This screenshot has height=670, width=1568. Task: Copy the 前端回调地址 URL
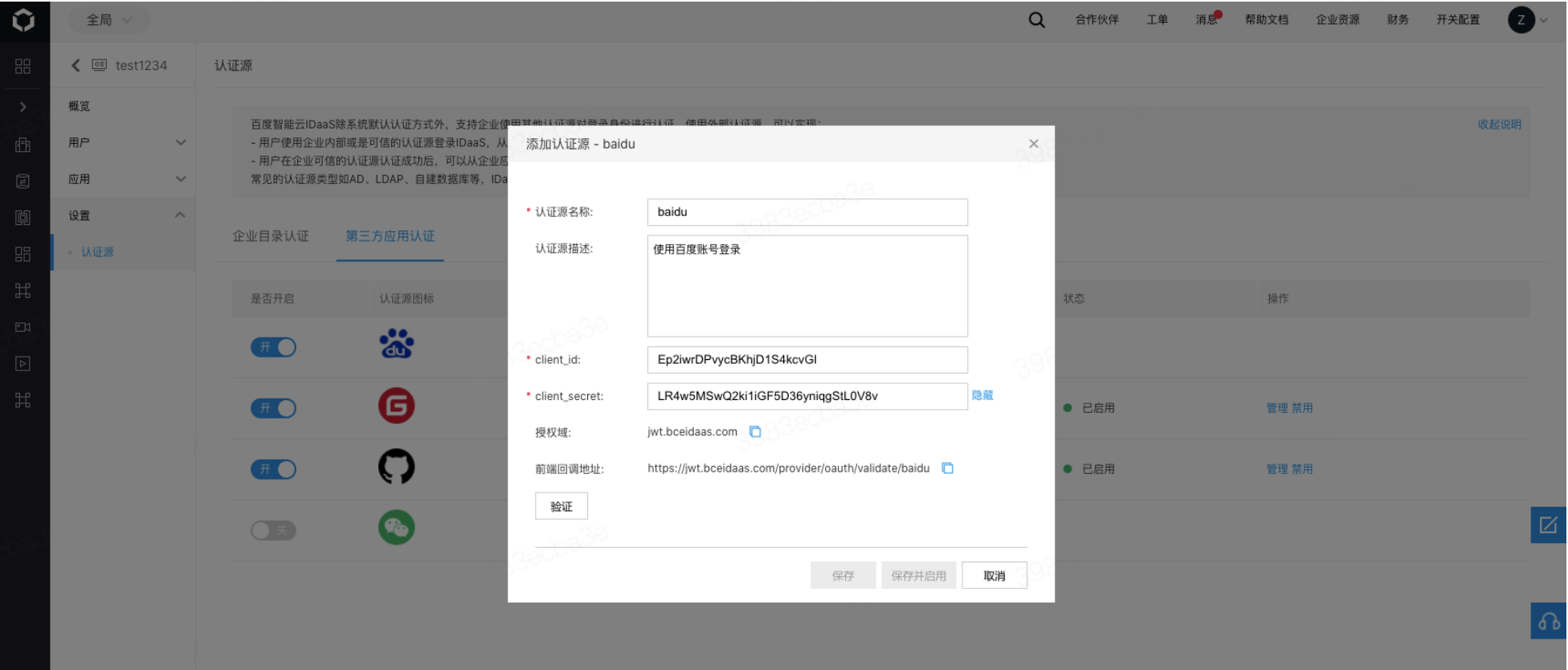[948, 468]
